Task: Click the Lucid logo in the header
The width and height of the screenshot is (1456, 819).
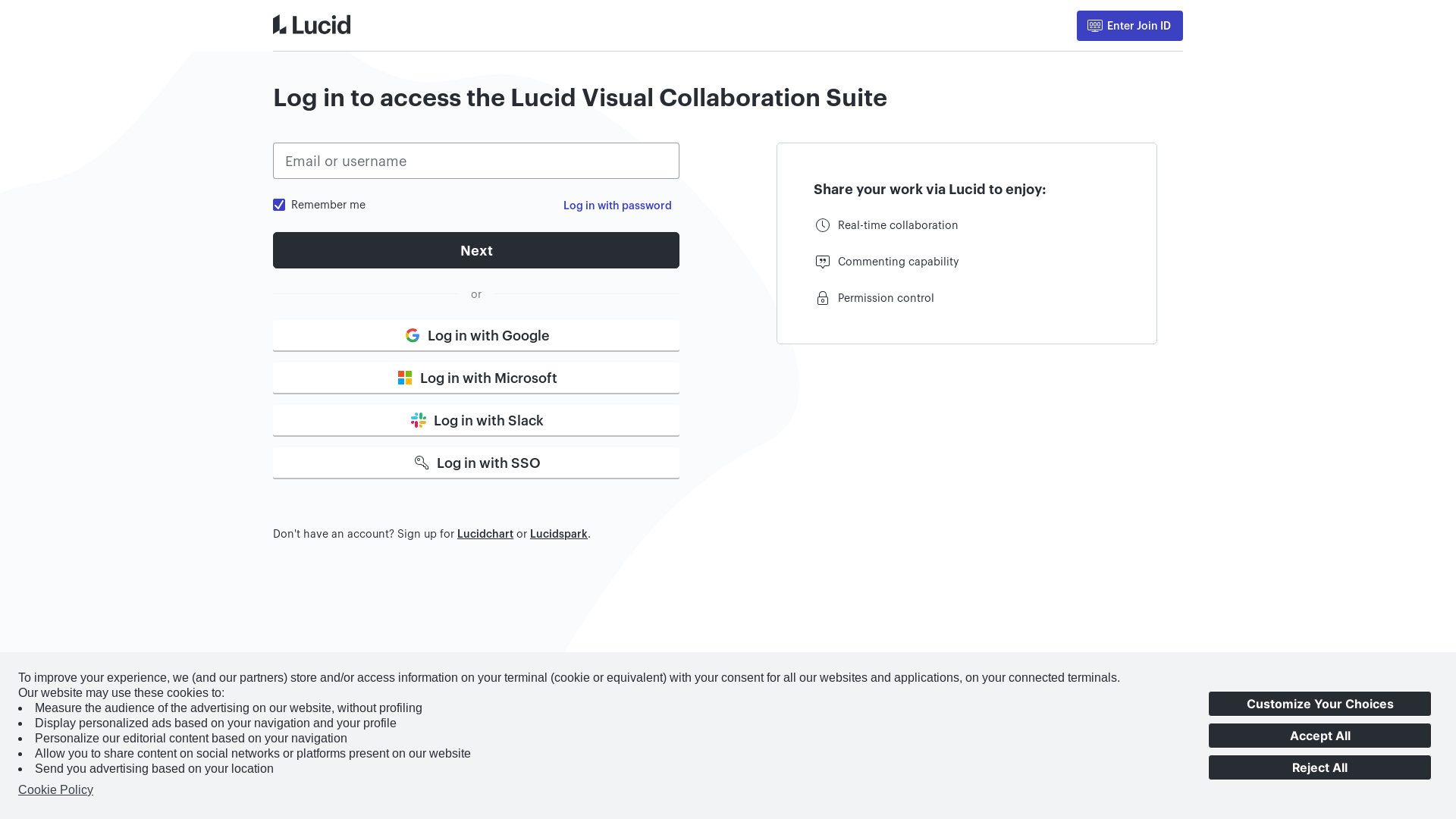Action: (x=312, y=25)
